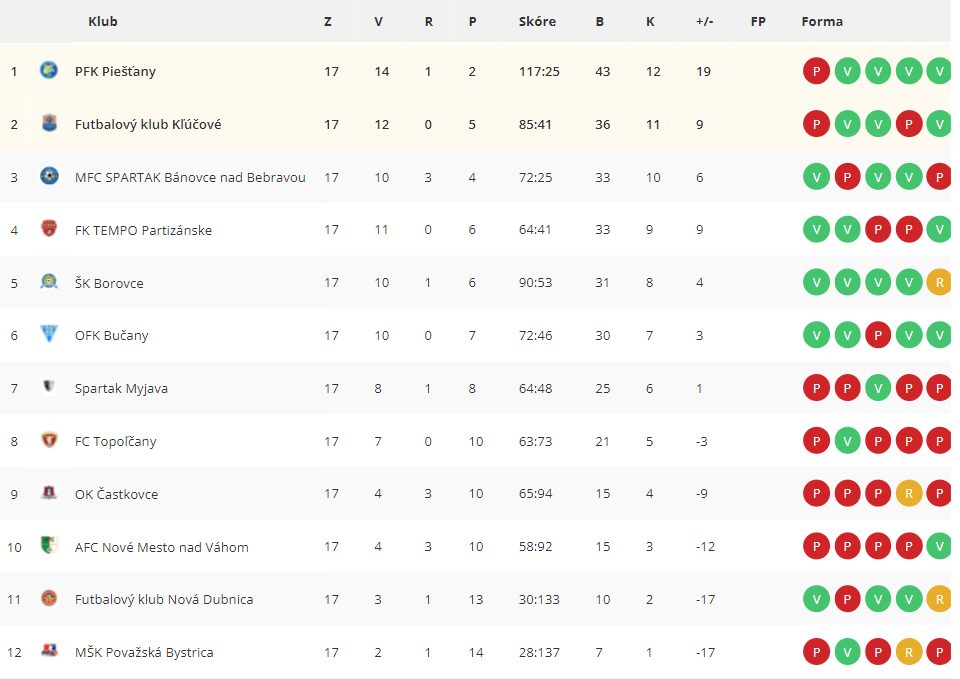Click the FK TEMPO Partizánske crest icon
The height and width of the screenshot is (679, 960).
pos(49,229)
